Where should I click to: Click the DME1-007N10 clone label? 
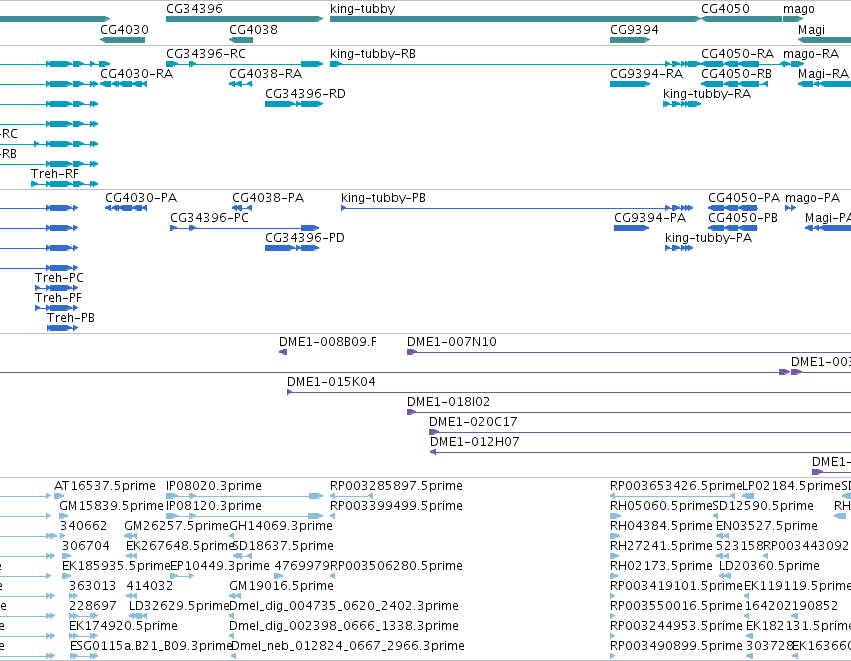pyautogui.click(x=452, y=342)
